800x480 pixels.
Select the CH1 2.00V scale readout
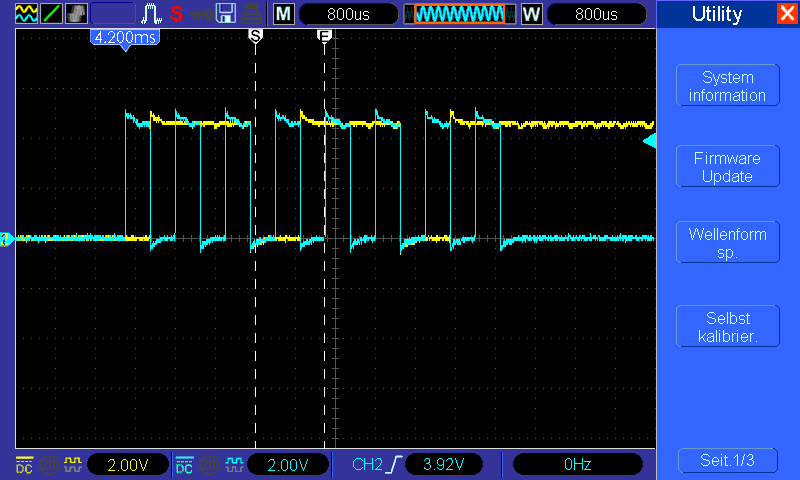coord(128,464)
